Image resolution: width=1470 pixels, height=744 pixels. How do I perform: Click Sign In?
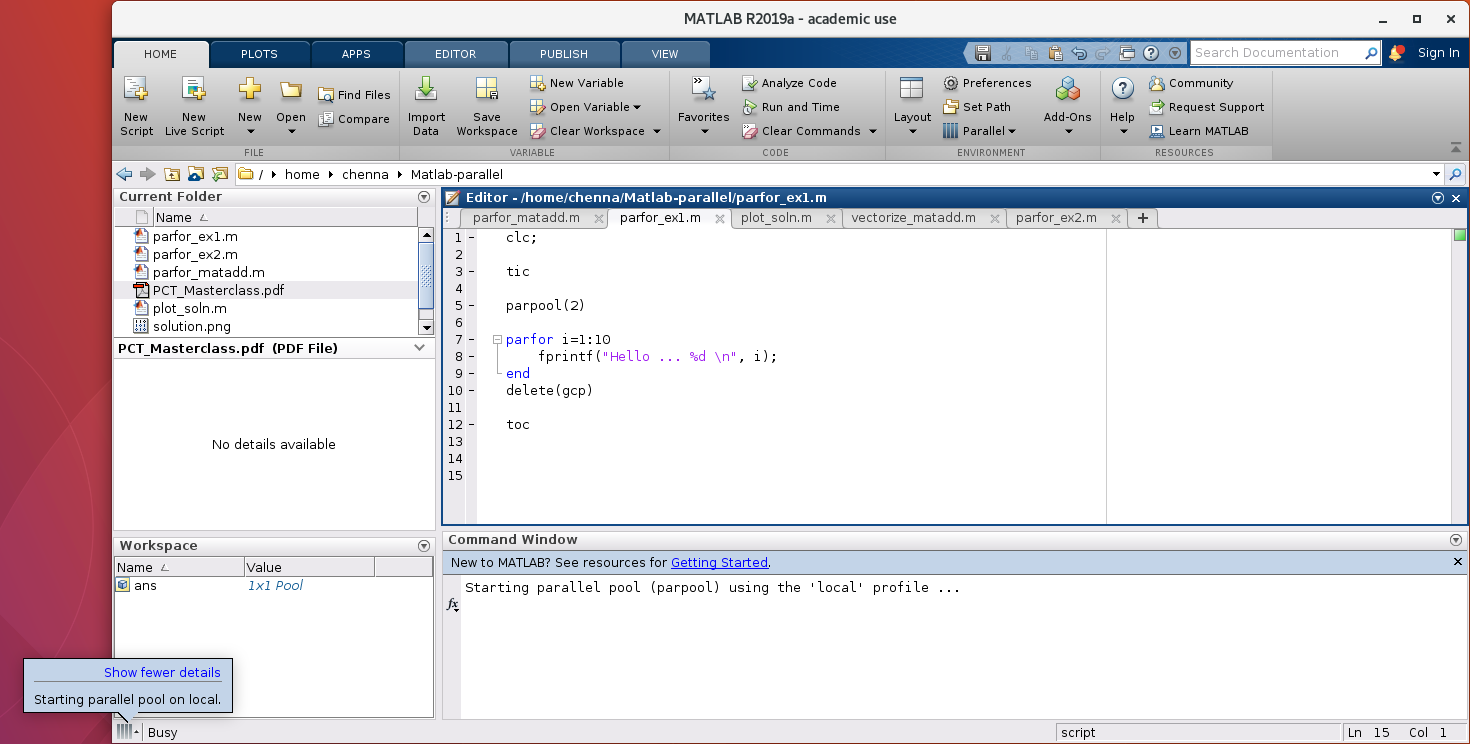(x=1438, y=53)
